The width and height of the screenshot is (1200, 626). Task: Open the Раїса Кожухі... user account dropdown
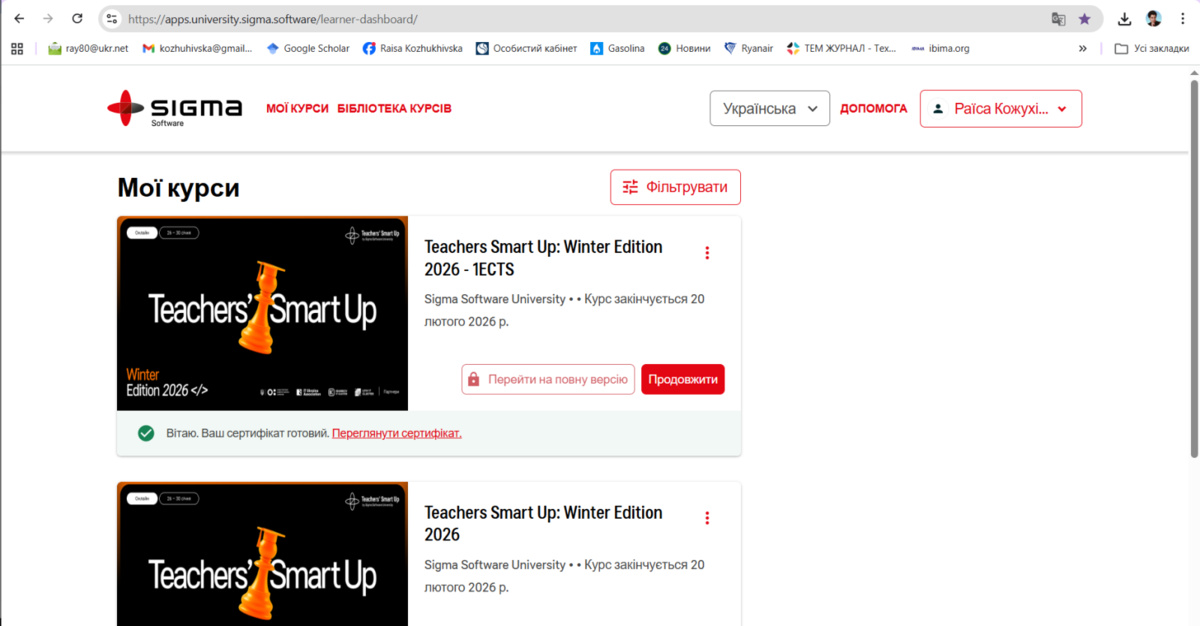1000,109
